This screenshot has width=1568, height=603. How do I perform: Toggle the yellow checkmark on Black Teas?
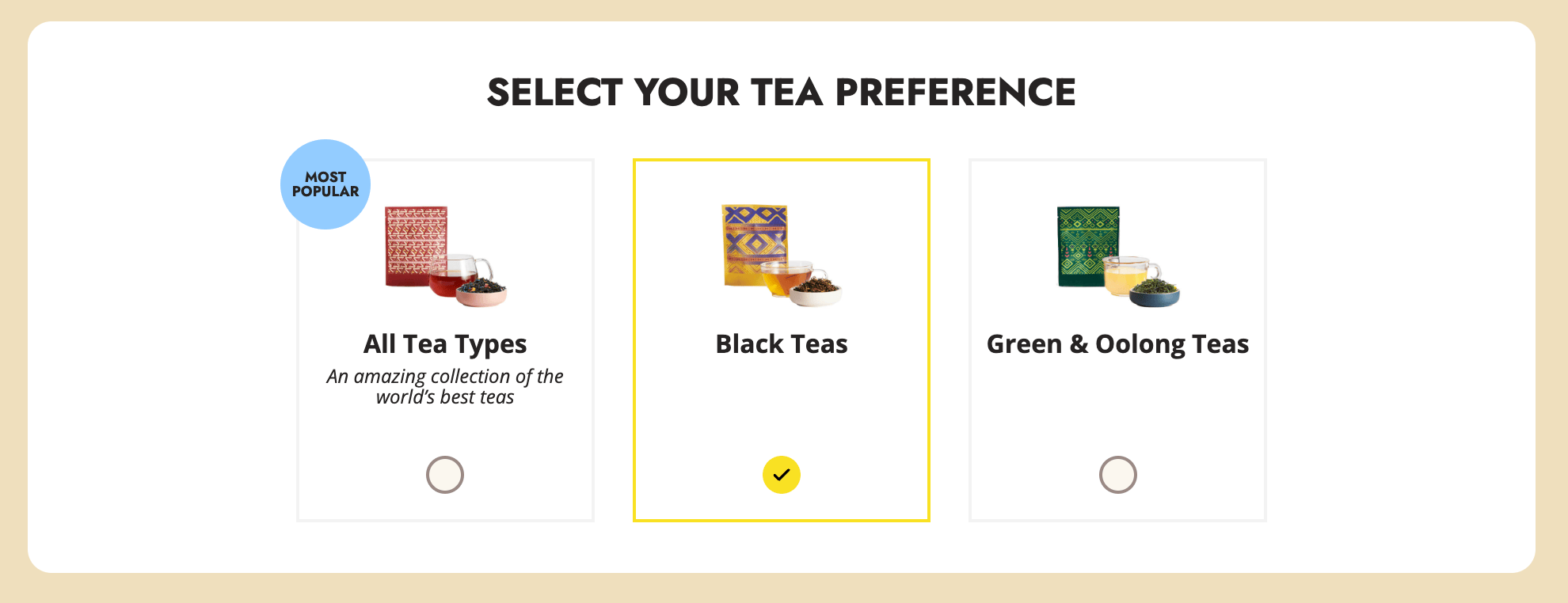tap(782, 474)
